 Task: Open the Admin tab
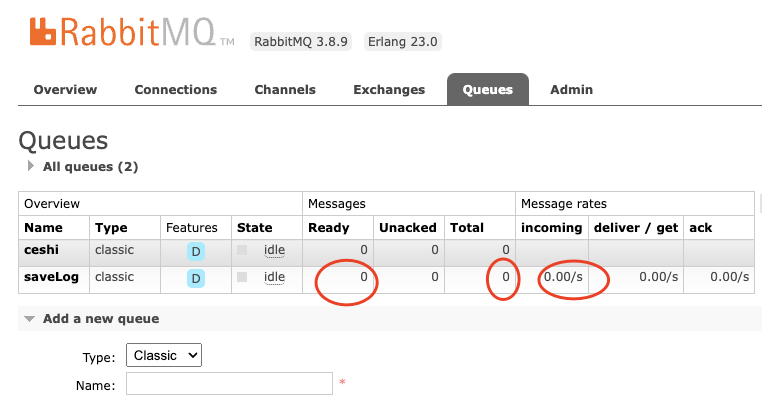point(571,90)
